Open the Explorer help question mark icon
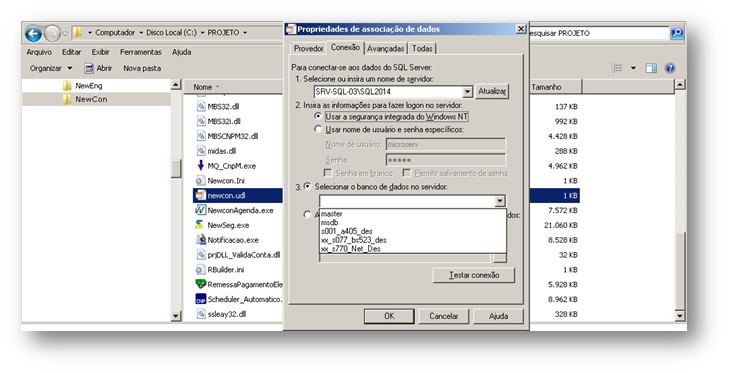The height and width of the screenshot is (373, 729). click(x=670, y=68)
